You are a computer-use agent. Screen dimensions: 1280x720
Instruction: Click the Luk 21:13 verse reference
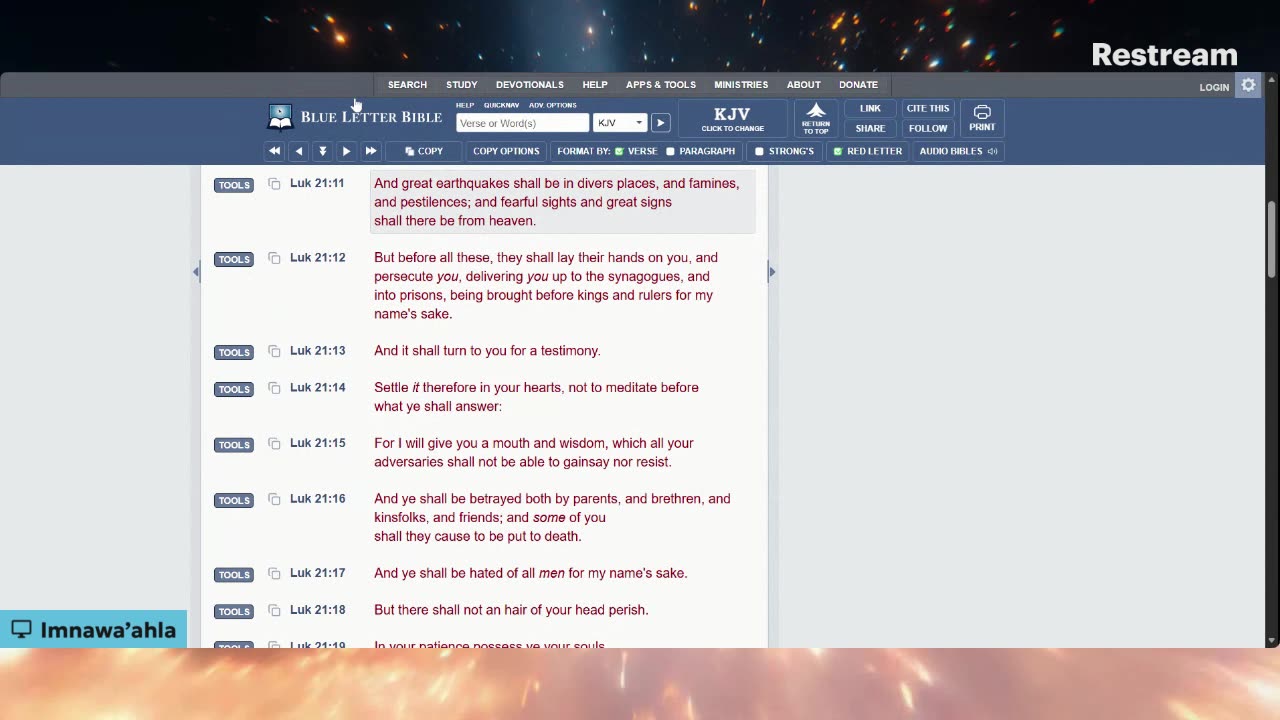click(317, 351)
